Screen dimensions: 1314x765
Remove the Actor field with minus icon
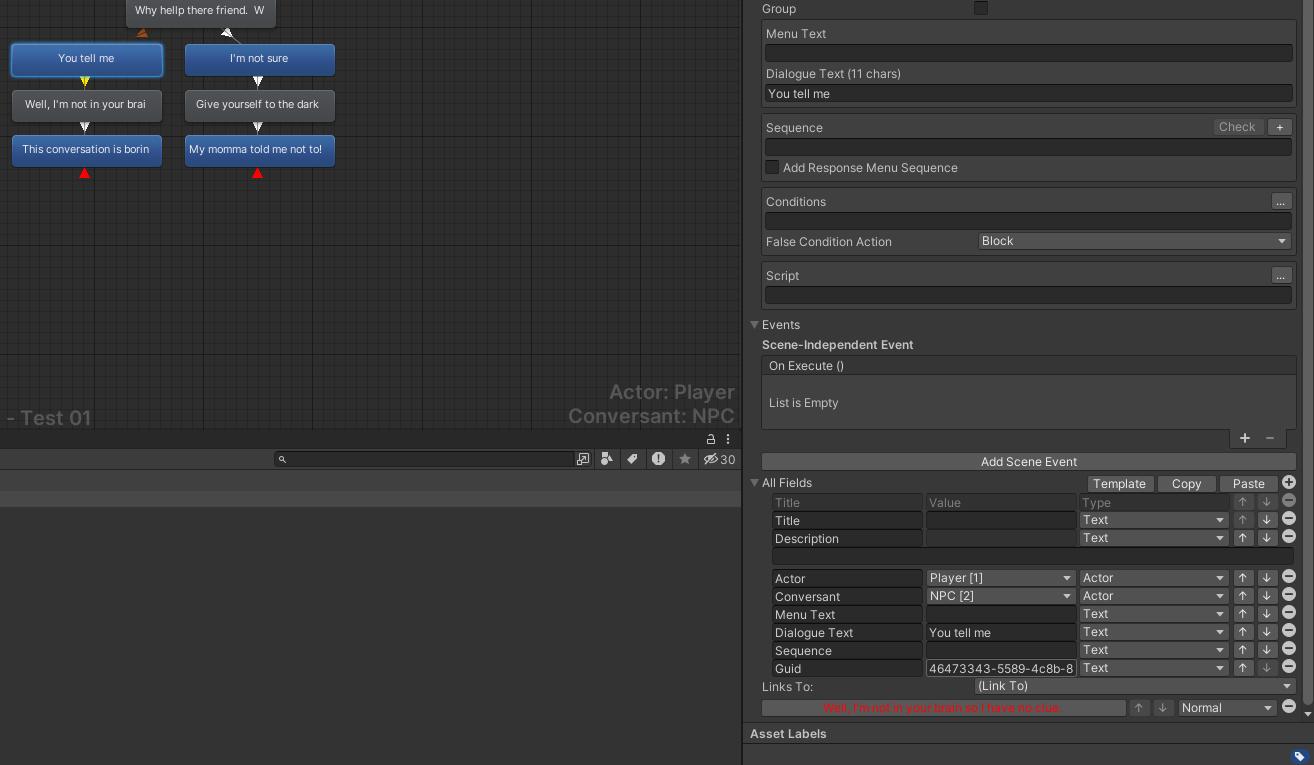(x=1289, y=577)
